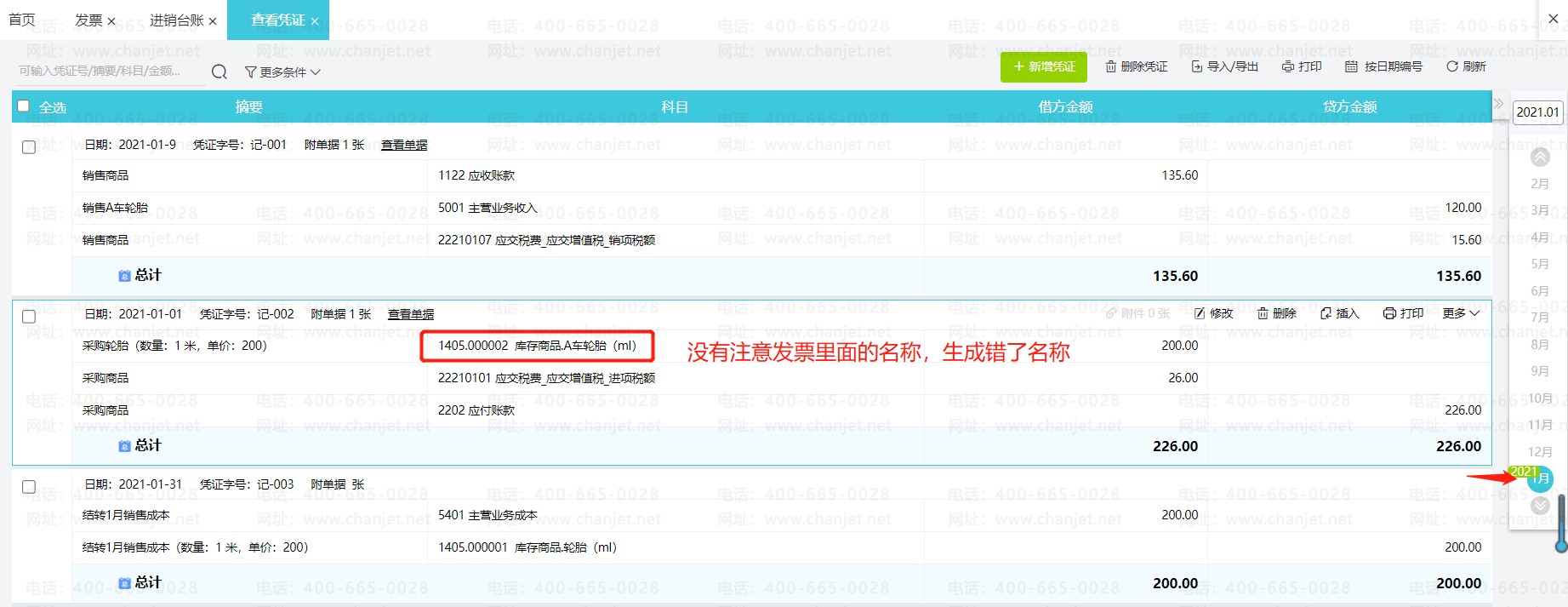Click the 总计 icon in voucher 记-001
1568x607 pixels.
pos(124,275)
